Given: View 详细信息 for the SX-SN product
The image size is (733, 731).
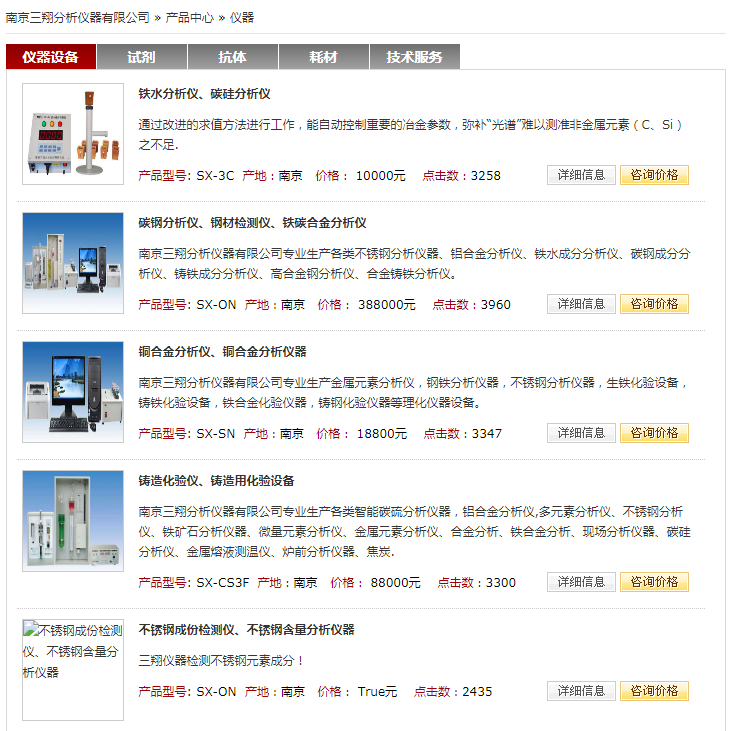Looking at the screenshot, I should click(x=581, y=433).
